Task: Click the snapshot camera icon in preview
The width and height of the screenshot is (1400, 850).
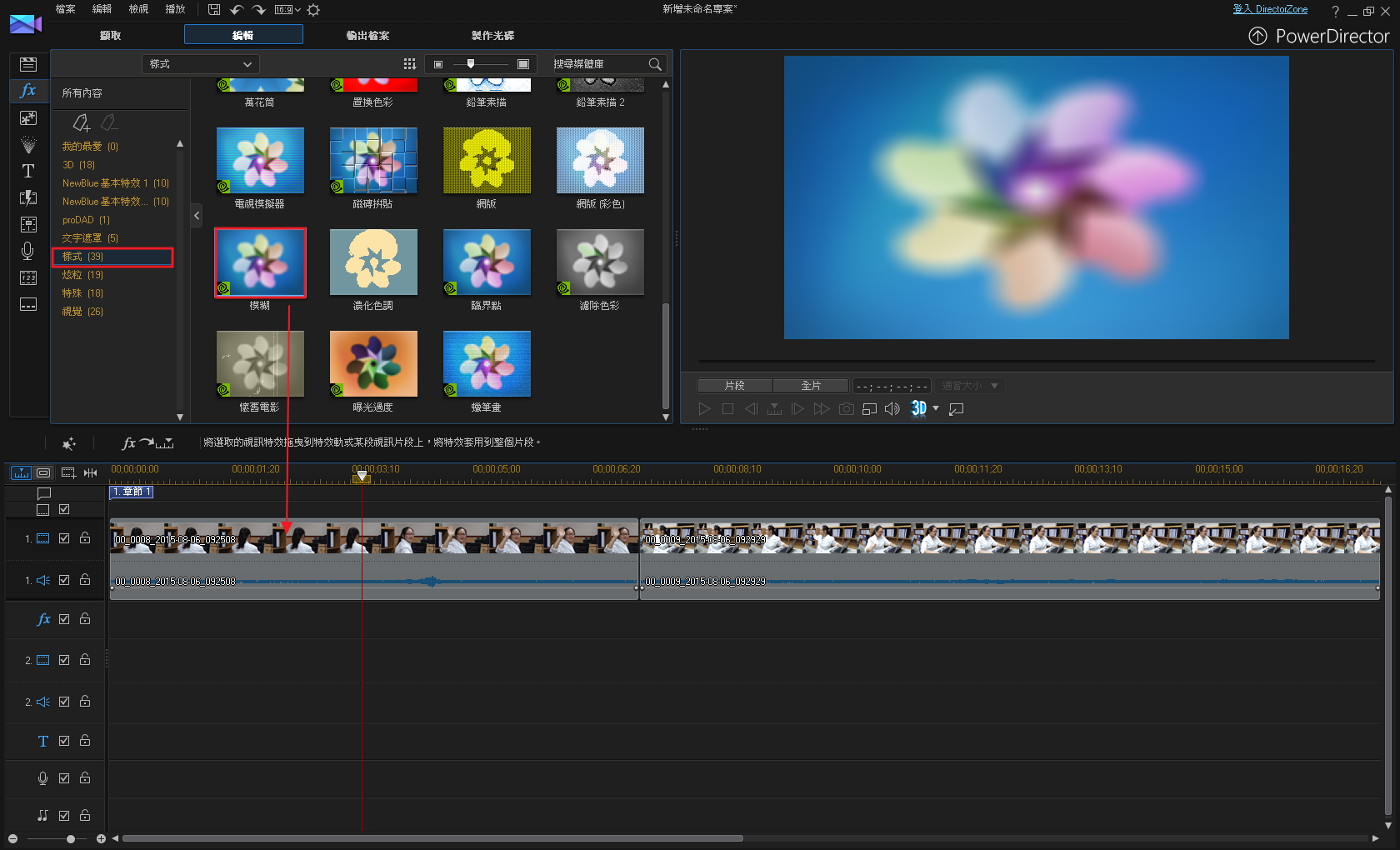Action: click(x=846, y=408)
